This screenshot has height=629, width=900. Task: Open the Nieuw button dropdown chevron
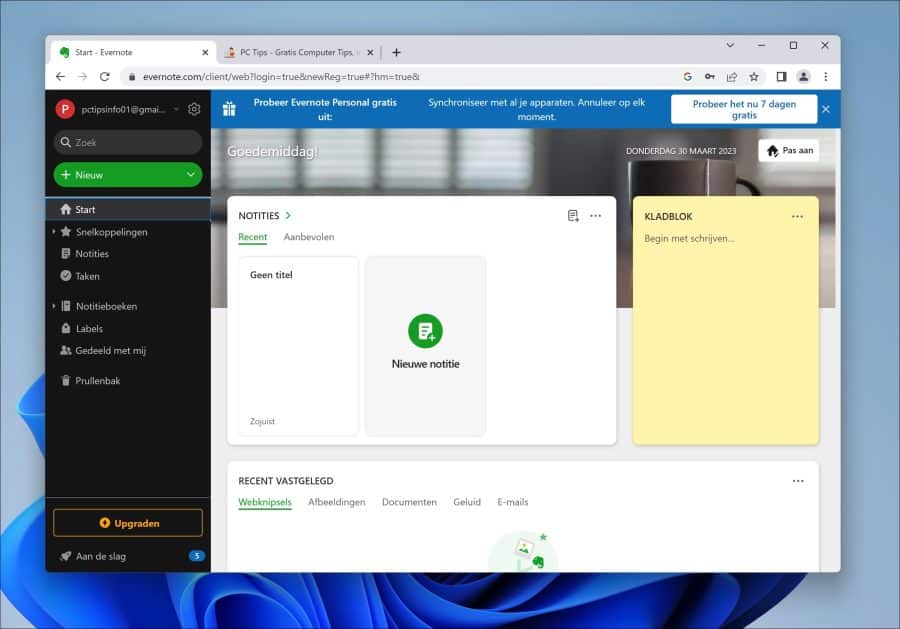(x=191, y=174)
